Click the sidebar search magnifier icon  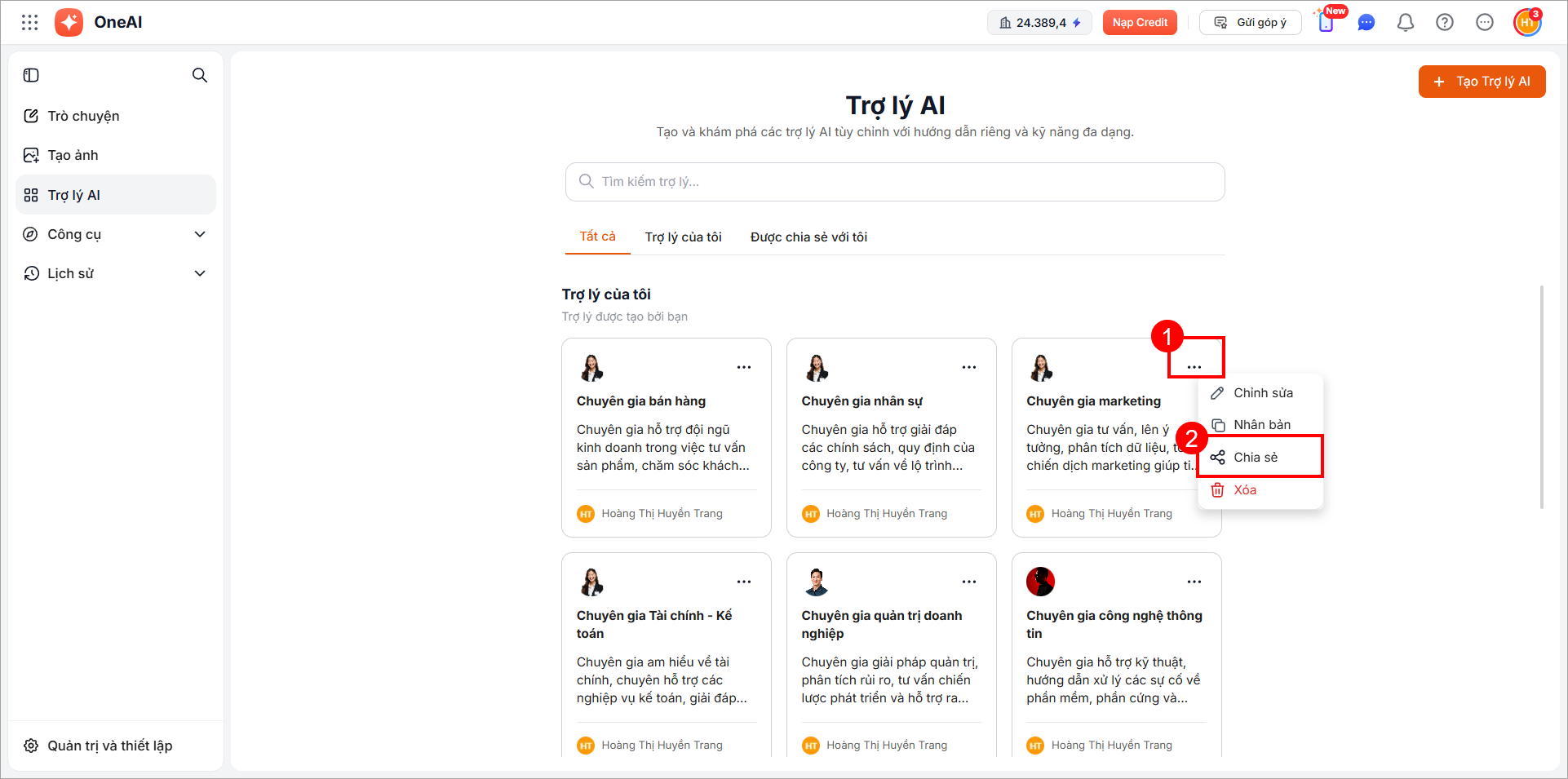pos(200,75)
